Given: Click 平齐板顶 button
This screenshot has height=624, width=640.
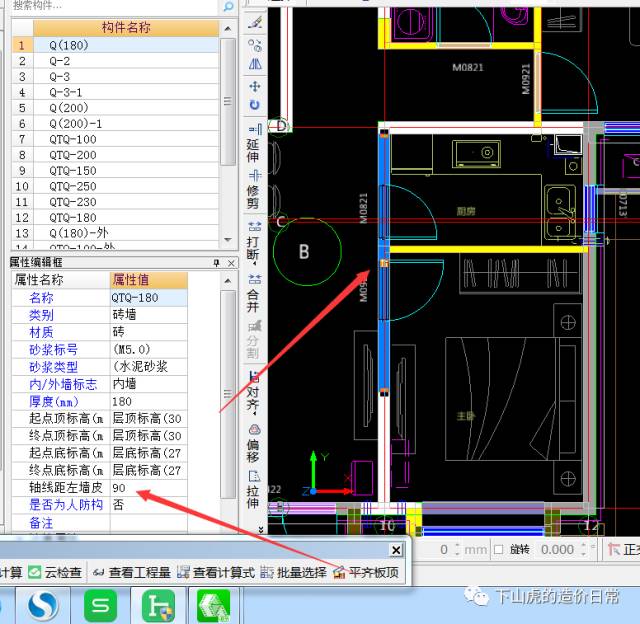Looking at the screenshot, I should pyautogui.click(x=366, y=572).
